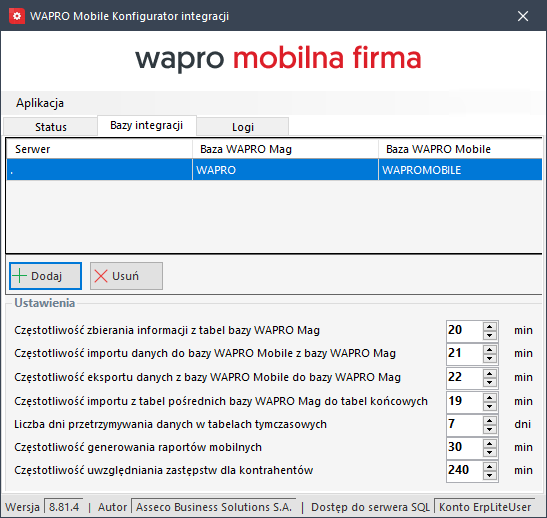Click Konto ErpLiteUser status entry
The width and height of the screenshot is (547, 518).
[485, 507]
